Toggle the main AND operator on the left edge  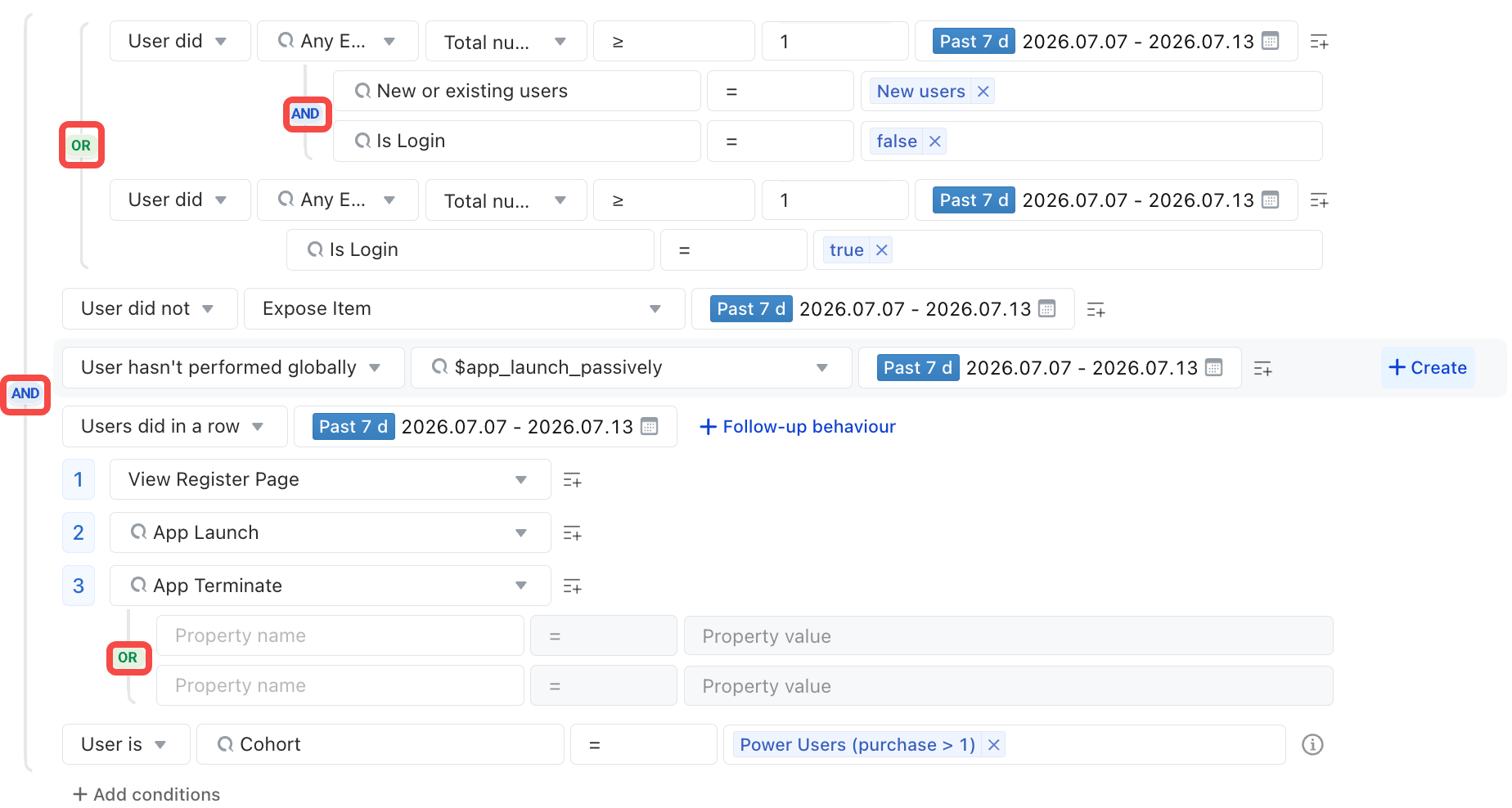tap(25, 393)
